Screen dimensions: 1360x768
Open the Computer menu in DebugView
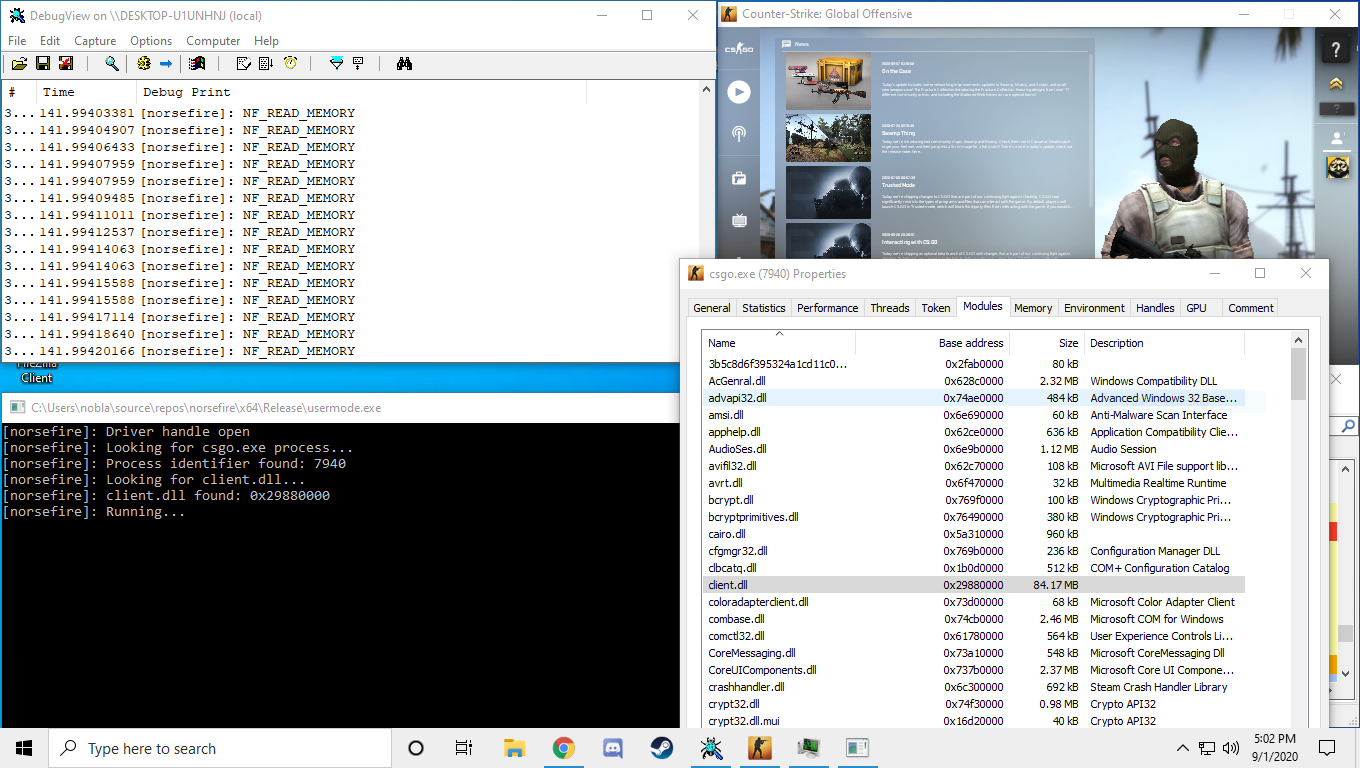coord(213,41)
